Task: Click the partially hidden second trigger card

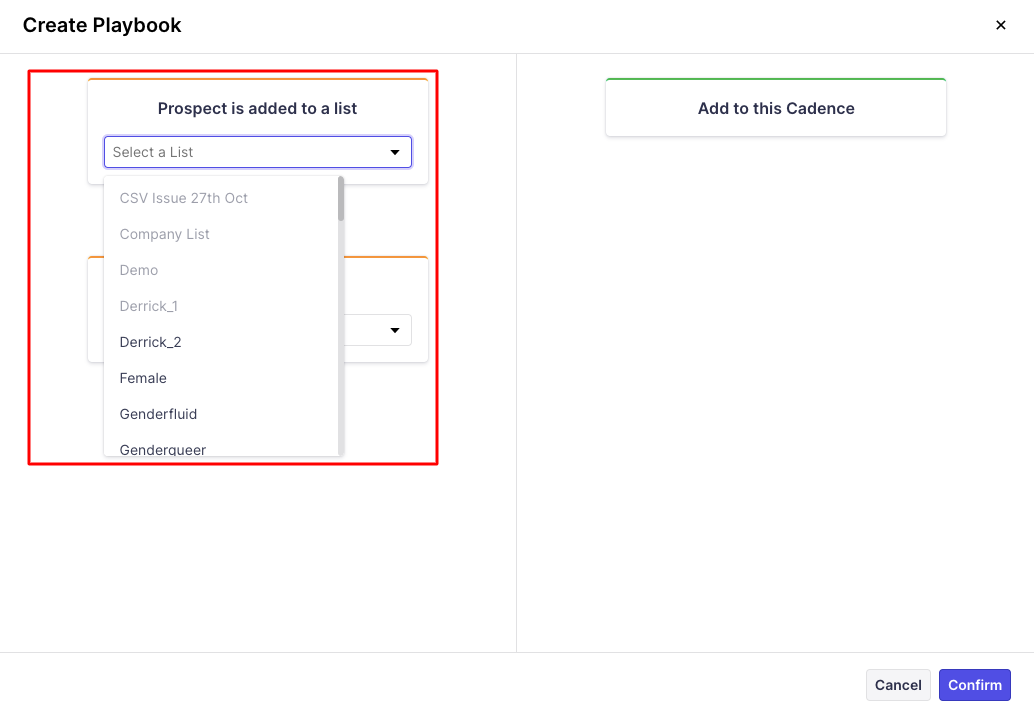Action: pos(386,290)
